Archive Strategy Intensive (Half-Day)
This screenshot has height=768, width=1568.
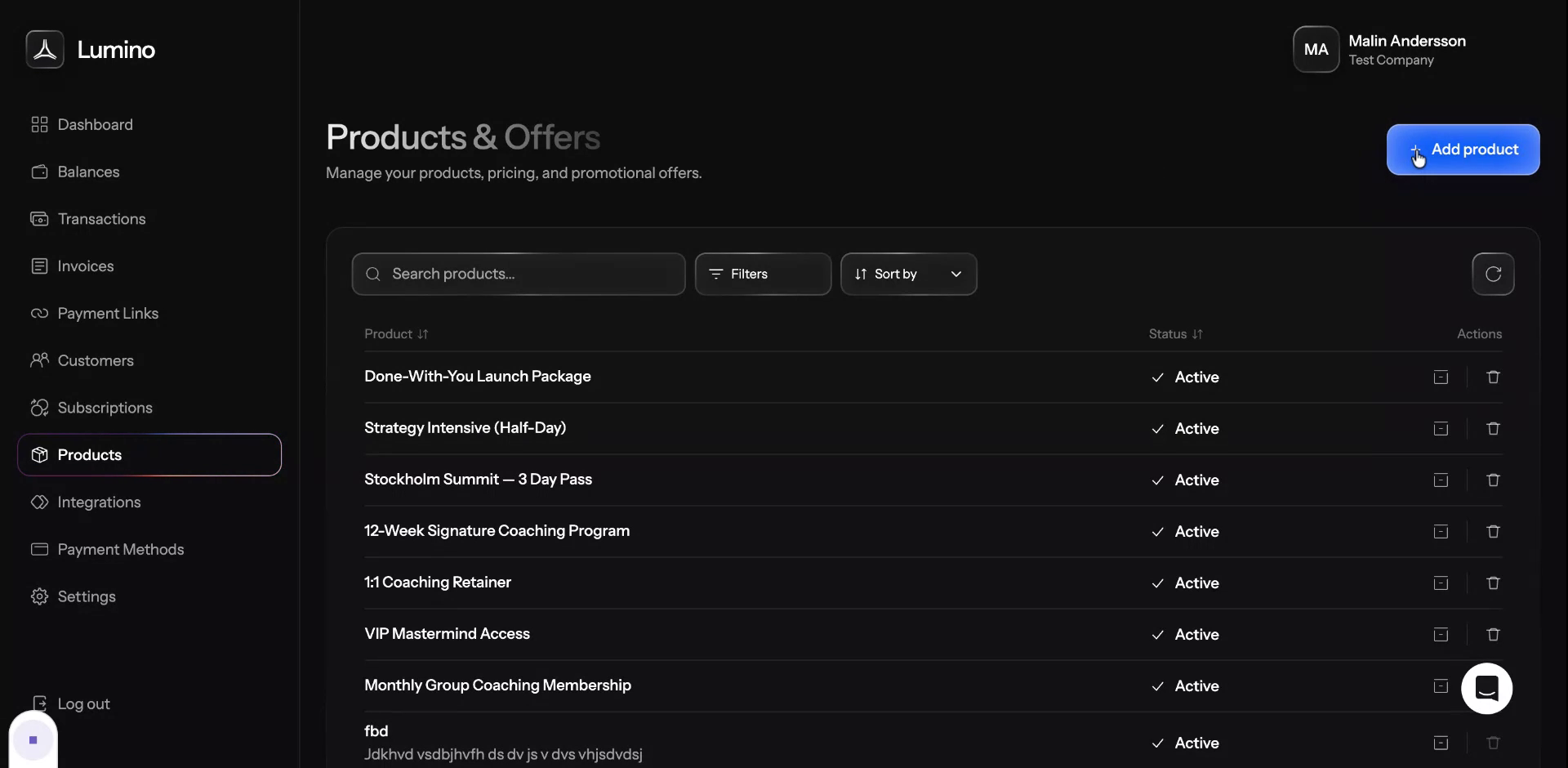point(1441,428)
